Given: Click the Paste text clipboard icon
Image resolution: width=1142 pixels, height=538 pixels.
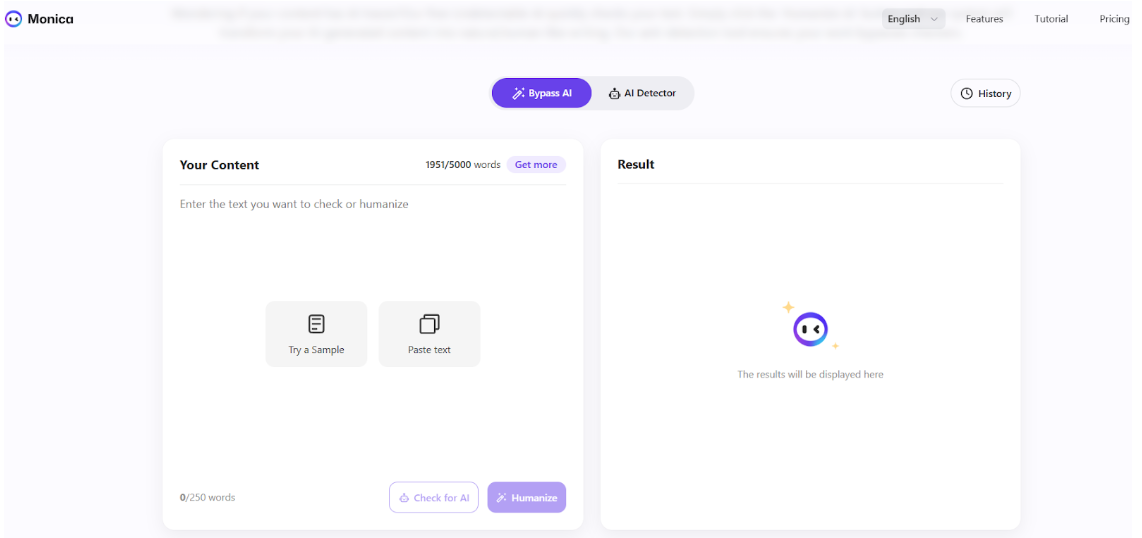Looking at the screenshot, I should tap(429, 324).
